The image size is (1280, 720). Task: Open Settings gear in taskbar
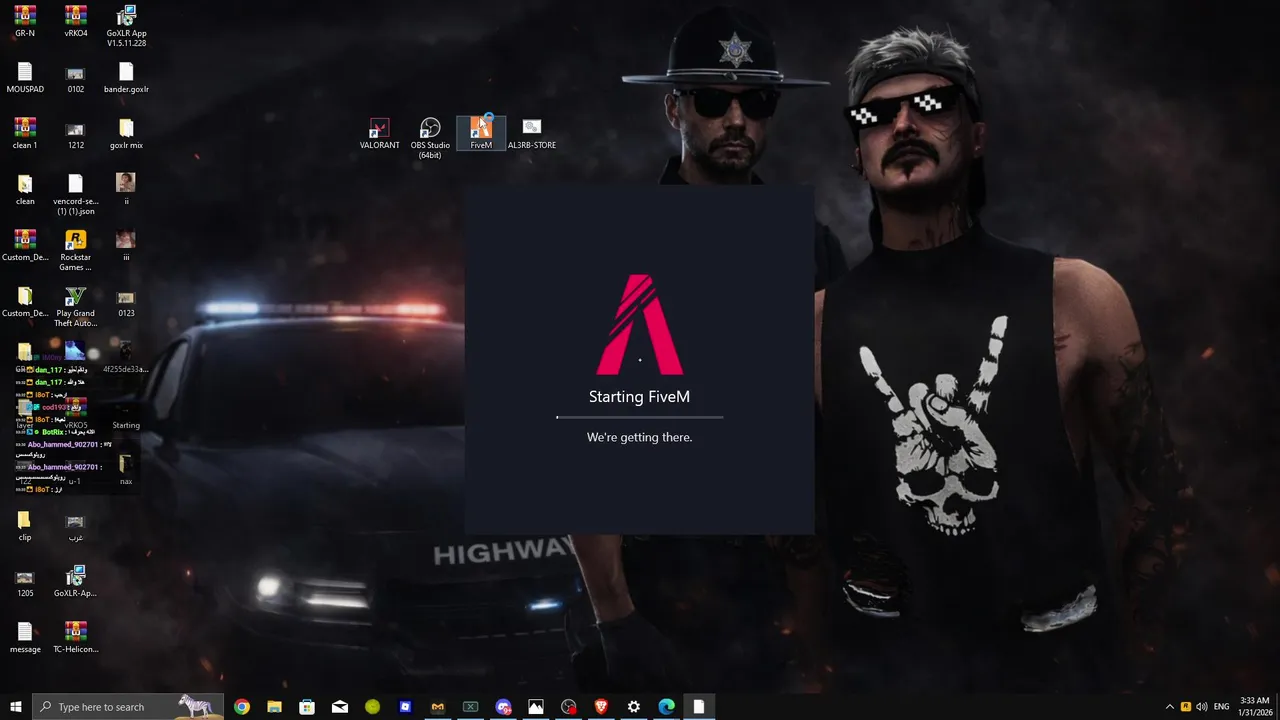point(634,707)
